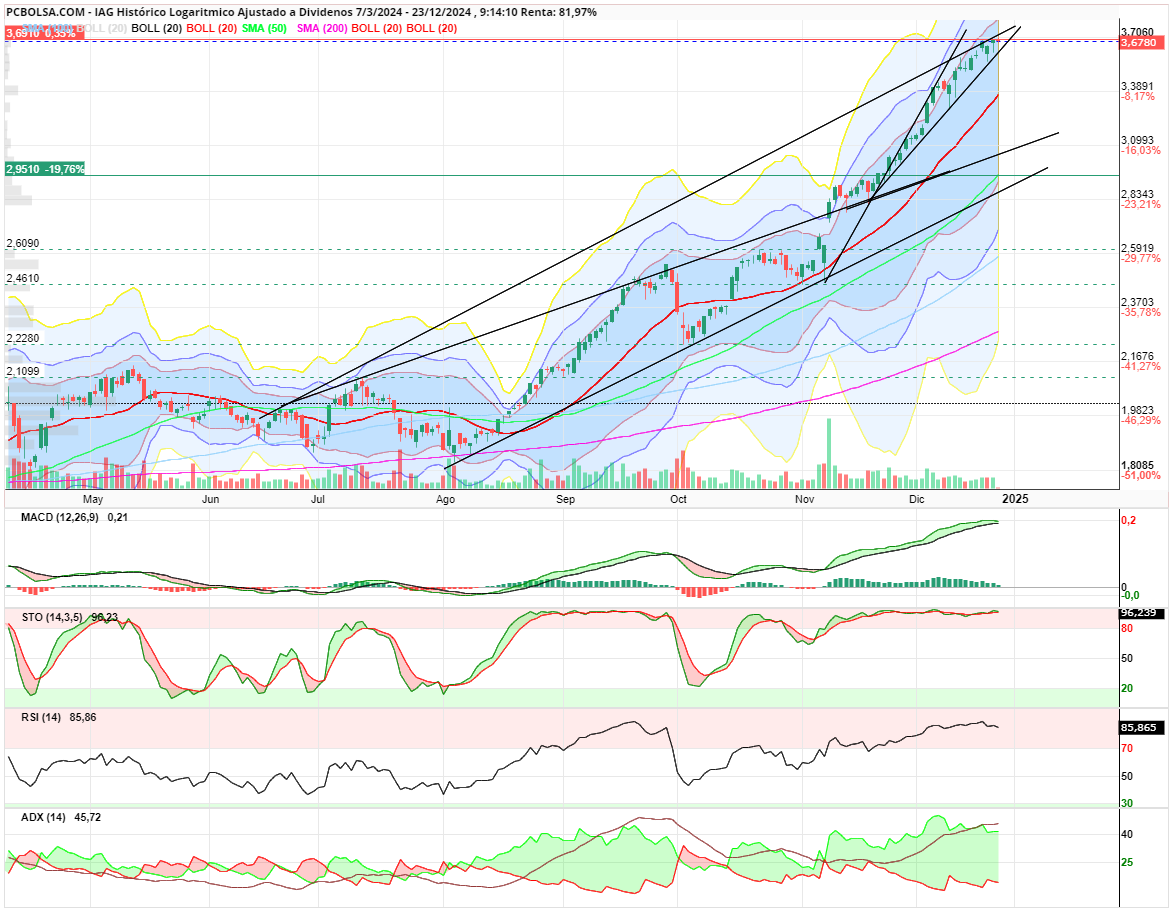1173x912 pixels.
Task: Click the 1,8085 price axis value
Action: pos(1137,465)
